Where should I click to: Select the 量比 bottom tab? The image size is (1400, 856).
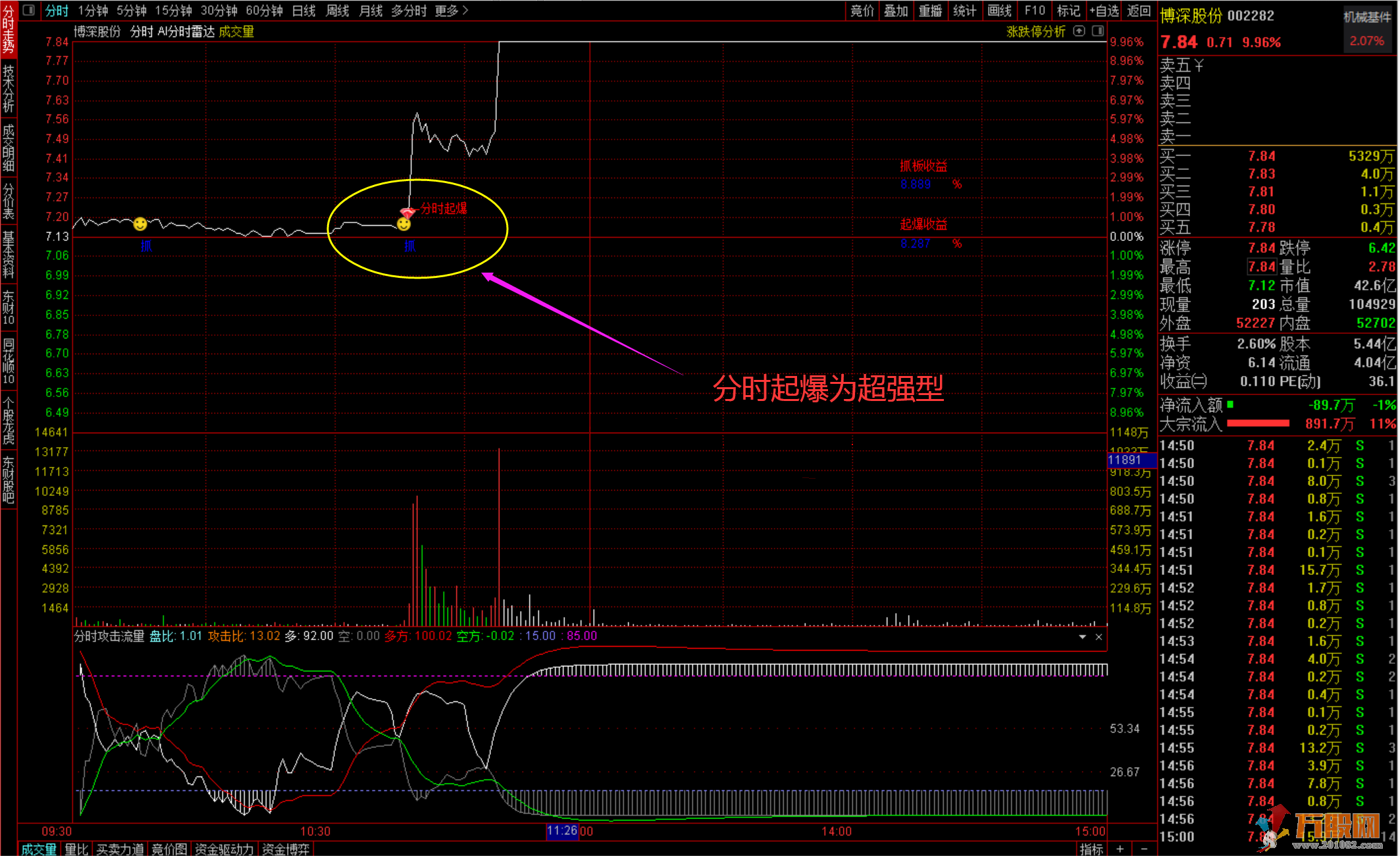pos(76,849)
